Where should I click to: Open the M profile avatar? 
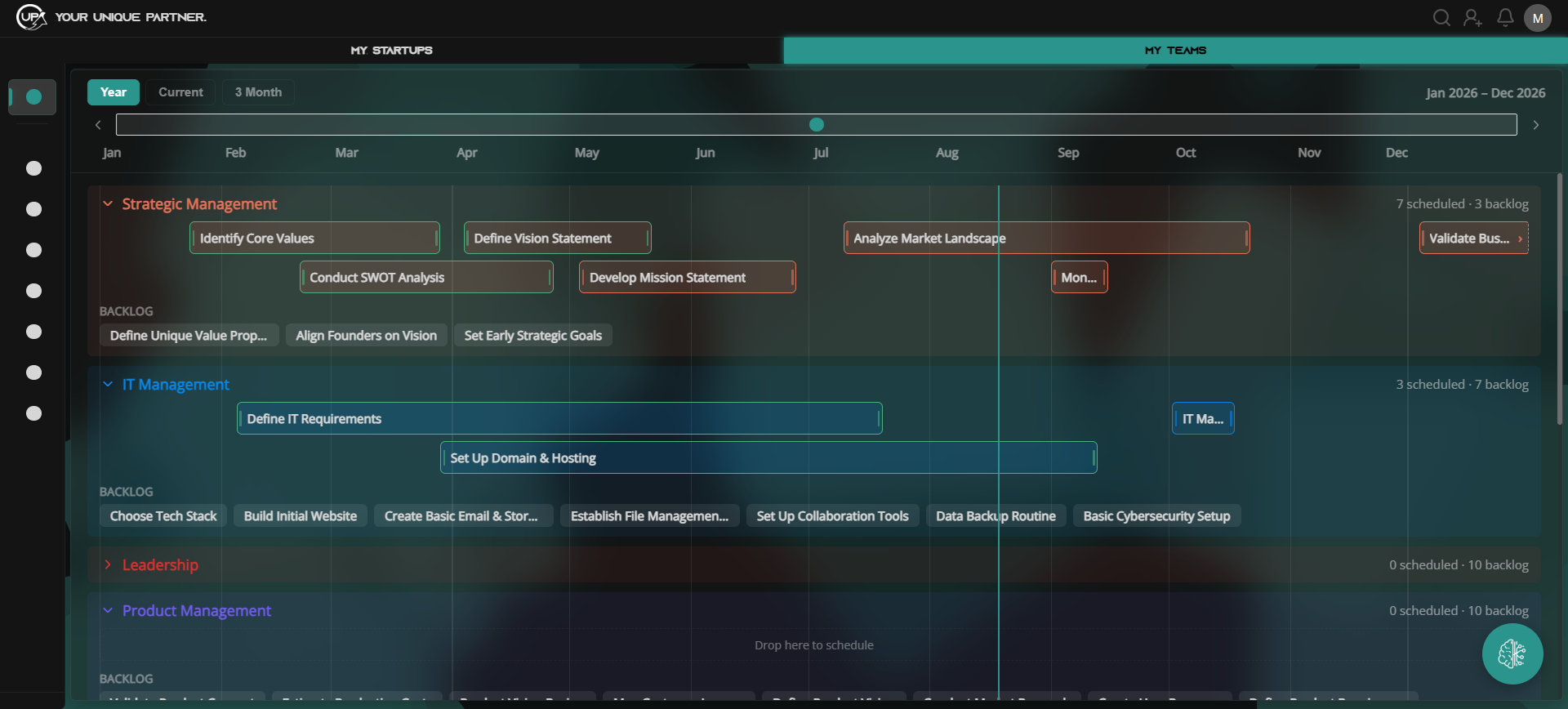coord(1538,18)
